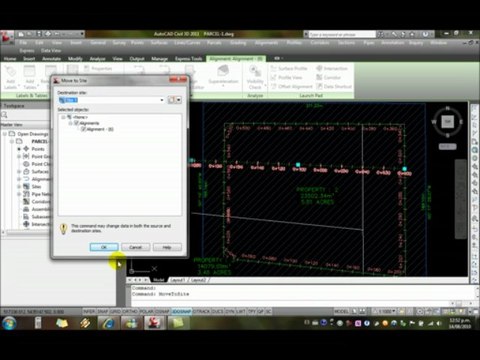Switch to the Layout2 tab
The height and width of the screenshot is (360, 480).
(198, 280)
